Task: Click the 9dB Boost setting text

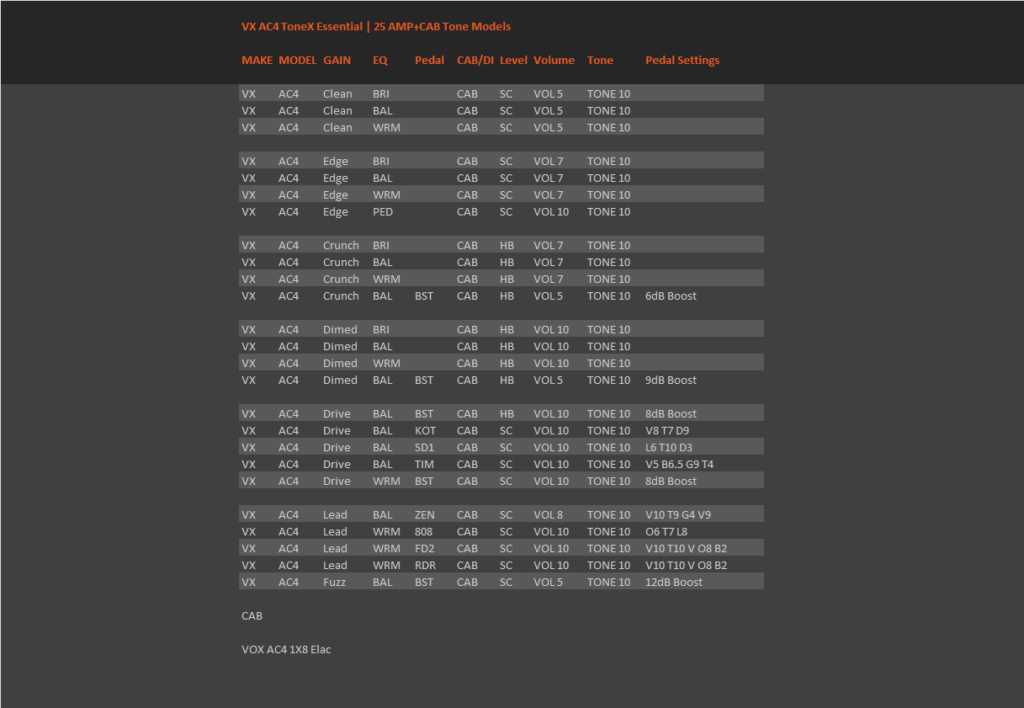Action: [671, 380]
